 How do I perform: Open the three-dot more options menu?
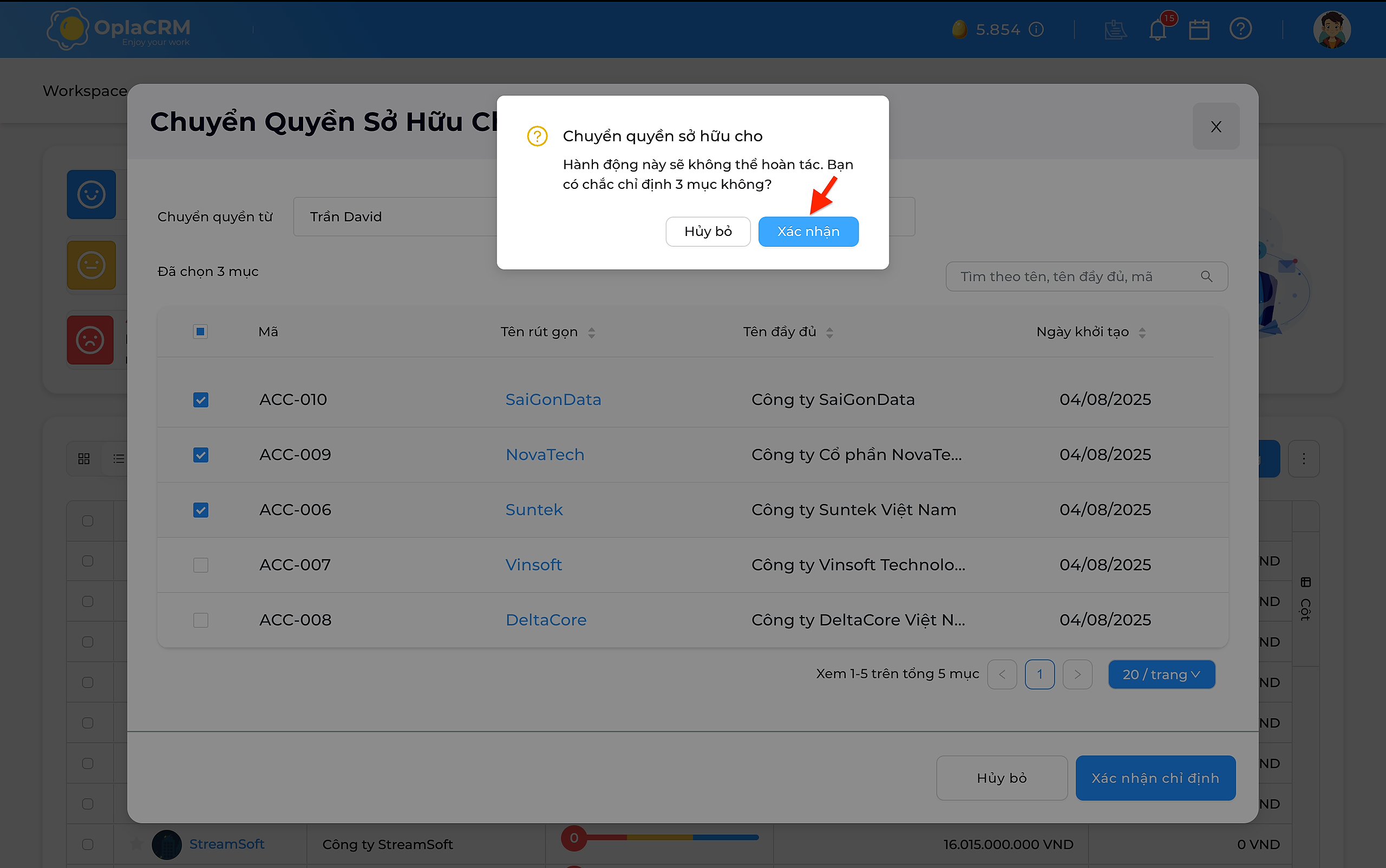tap(1304, 459)
